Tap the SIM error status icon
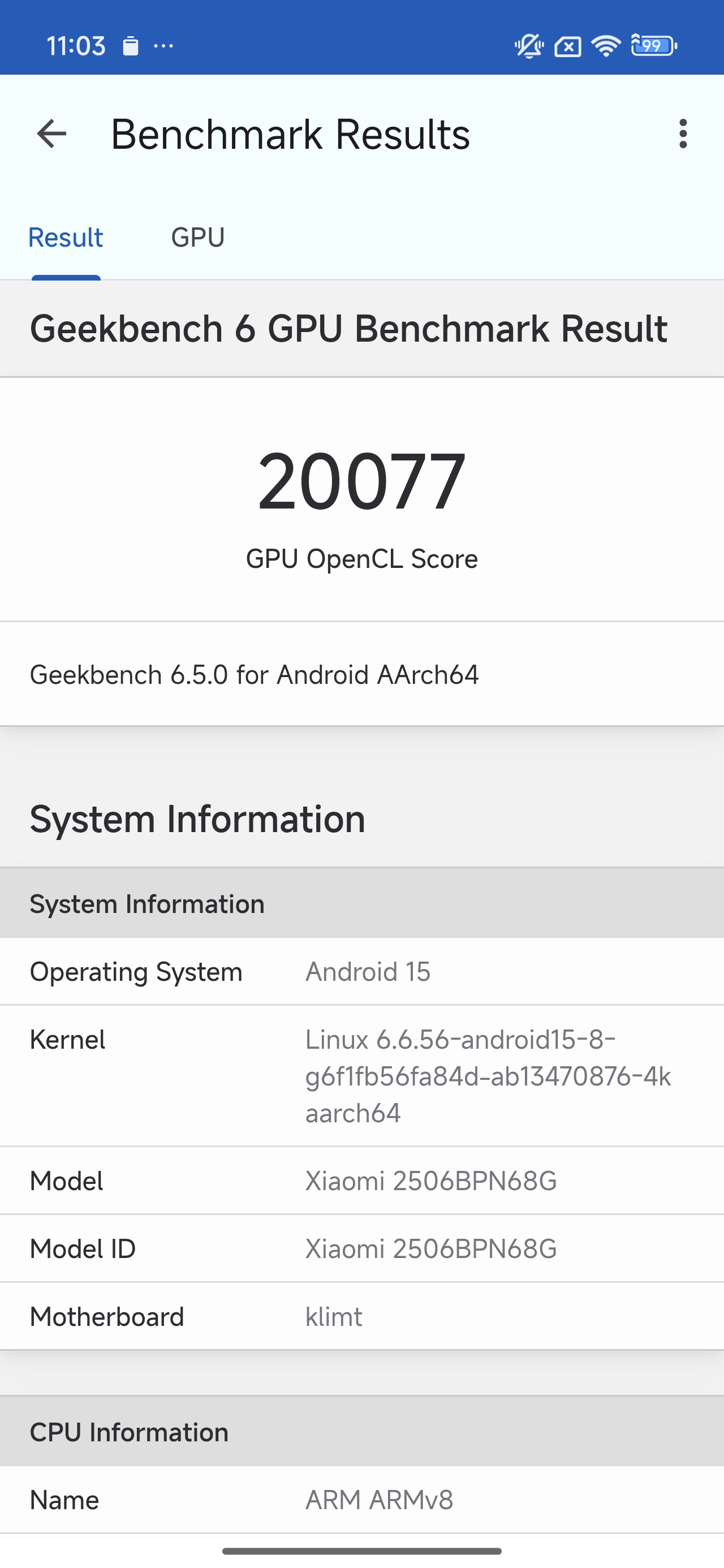This screenshot has width=724, height=1568. point(567,46)
